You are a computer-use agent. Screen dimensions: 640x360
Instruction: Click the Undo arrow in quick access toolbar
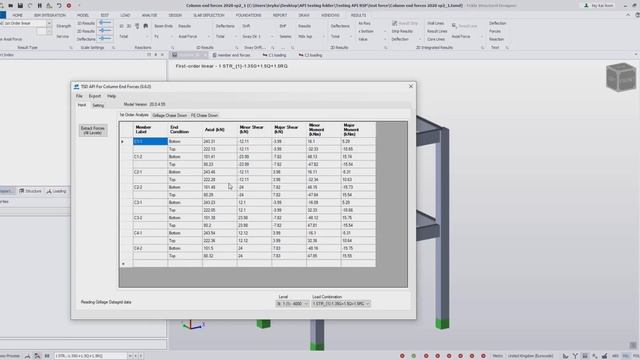[59, 6]
